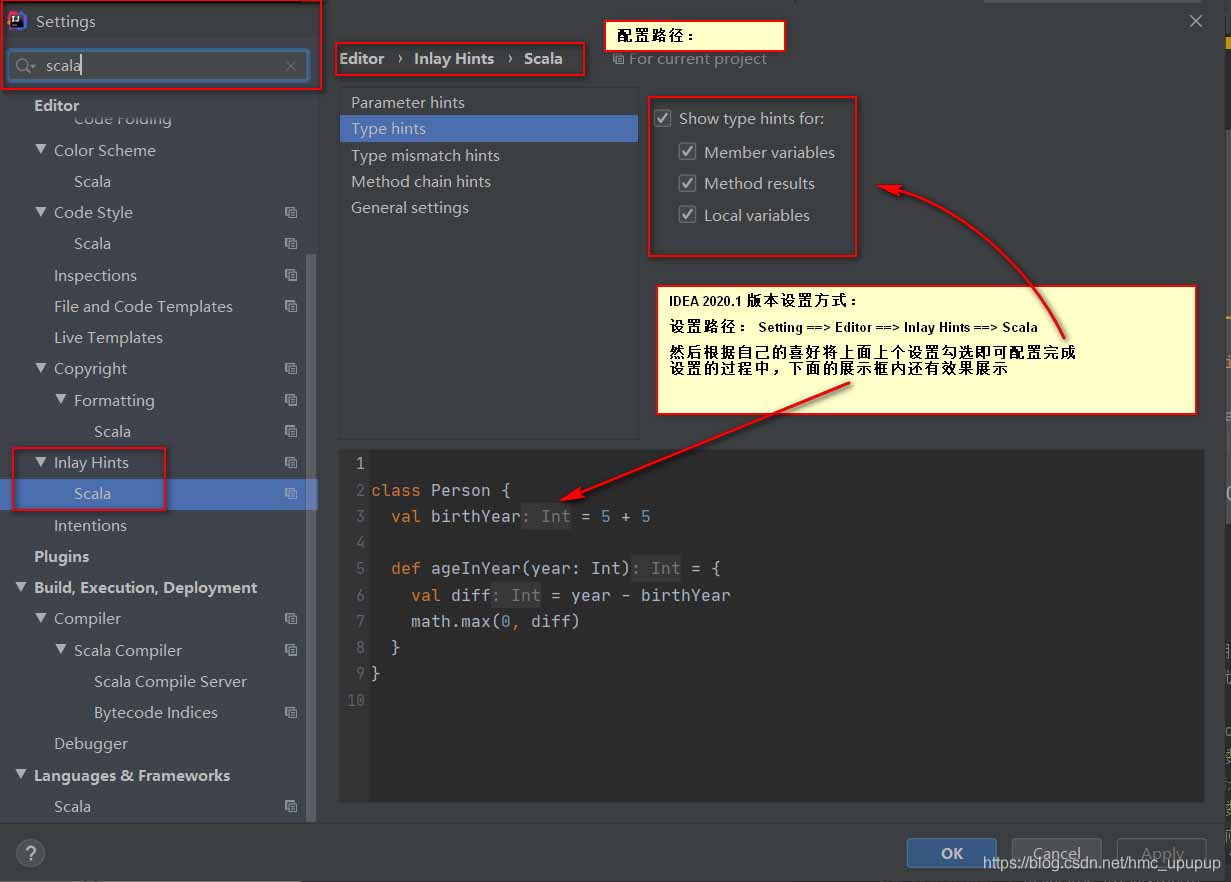
Task: Open the Type mismatch hints entry
Action: (489, 155)
